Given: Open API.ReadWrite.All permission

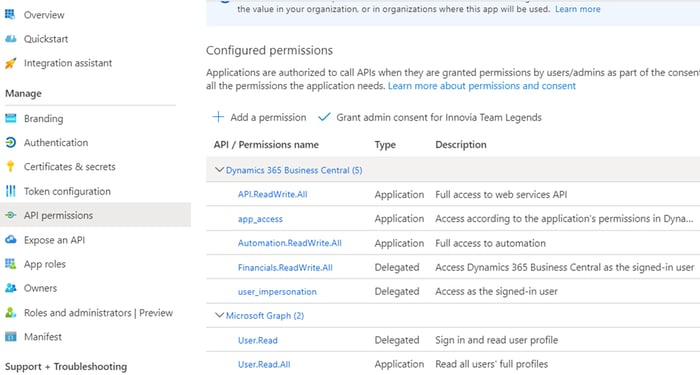Looking at the screenshot, I should click(272, 194).
